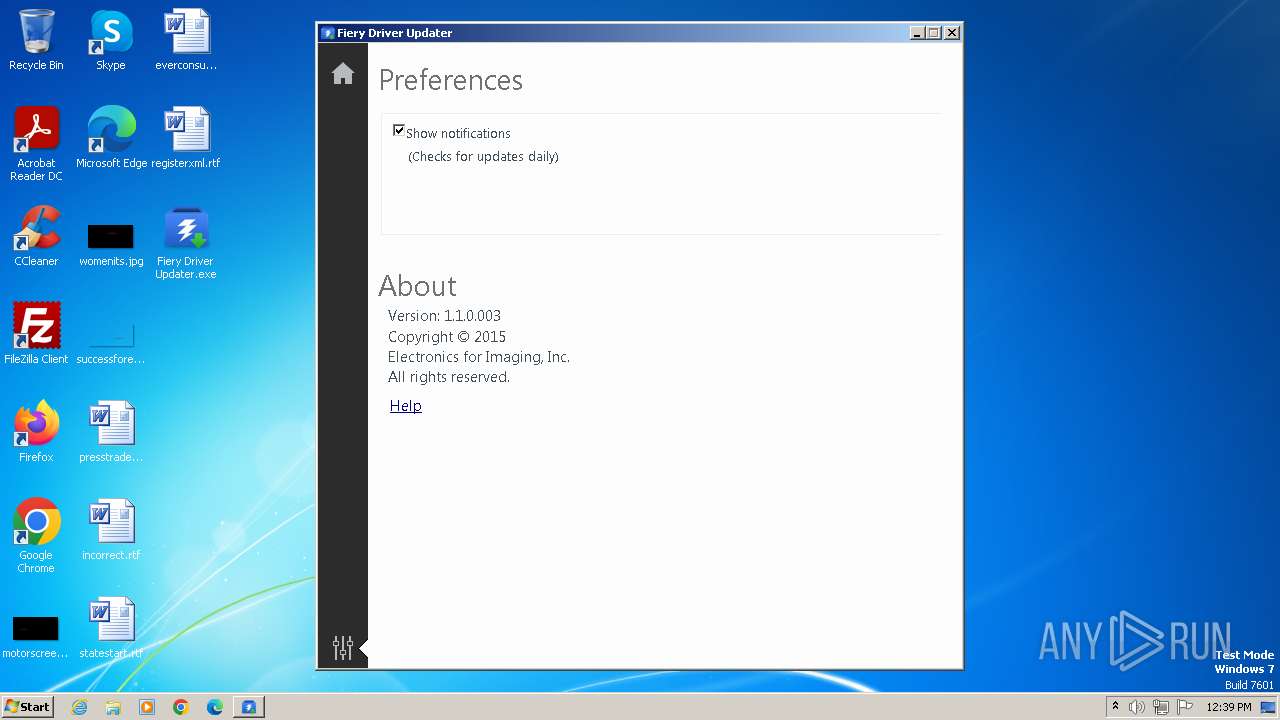Open Windows Media Player taskbar icon

click(x=147, y=707)
